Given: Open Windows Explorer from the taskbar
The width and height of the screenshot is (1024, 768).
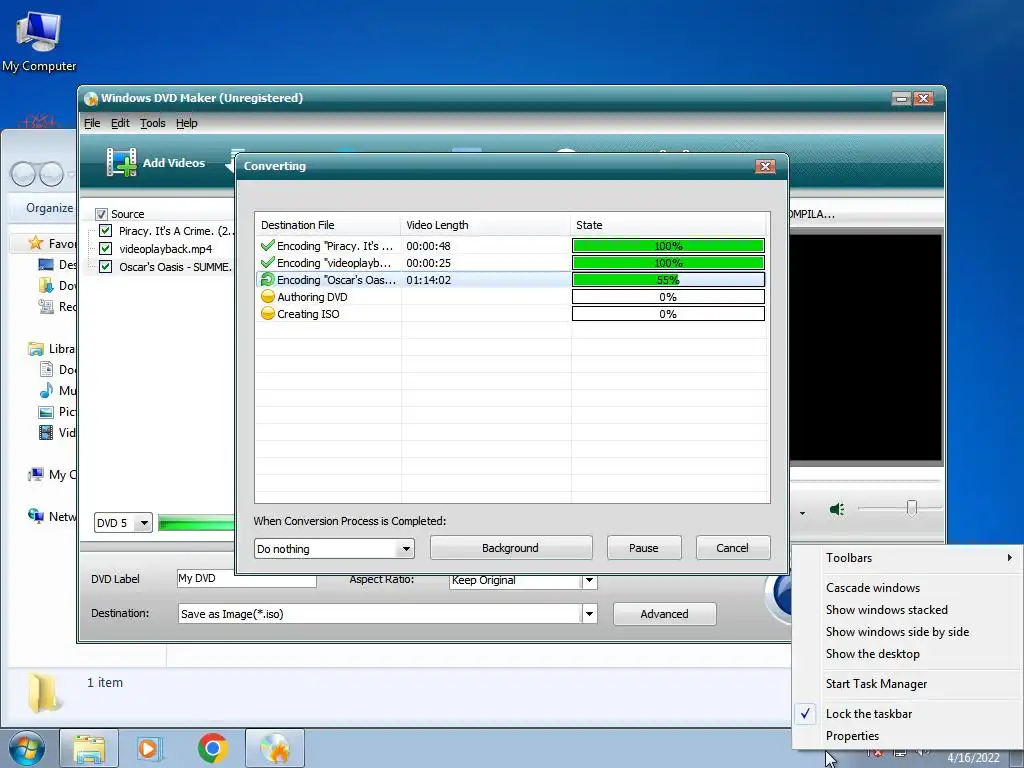Looking at the screenshot, I should tap(89, 748).
